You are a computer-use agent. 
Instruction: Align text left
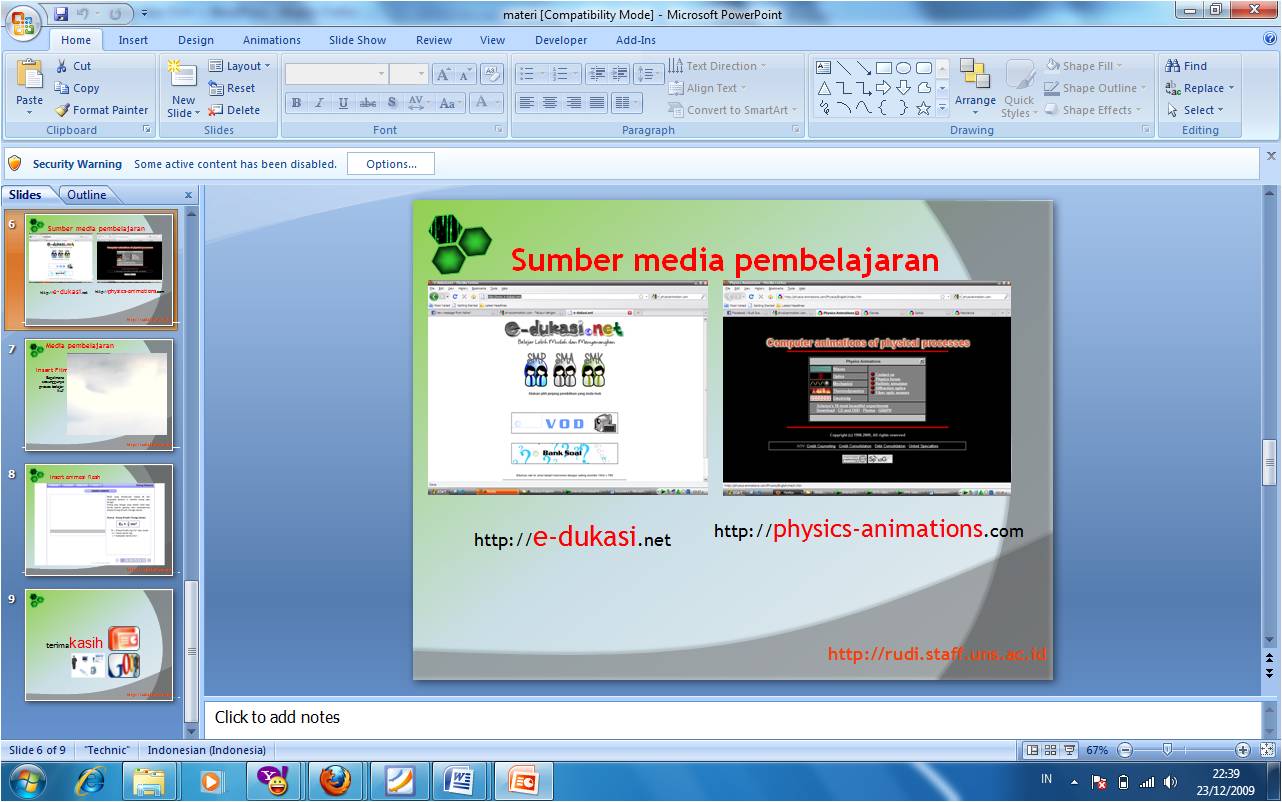tap(527, 102)
